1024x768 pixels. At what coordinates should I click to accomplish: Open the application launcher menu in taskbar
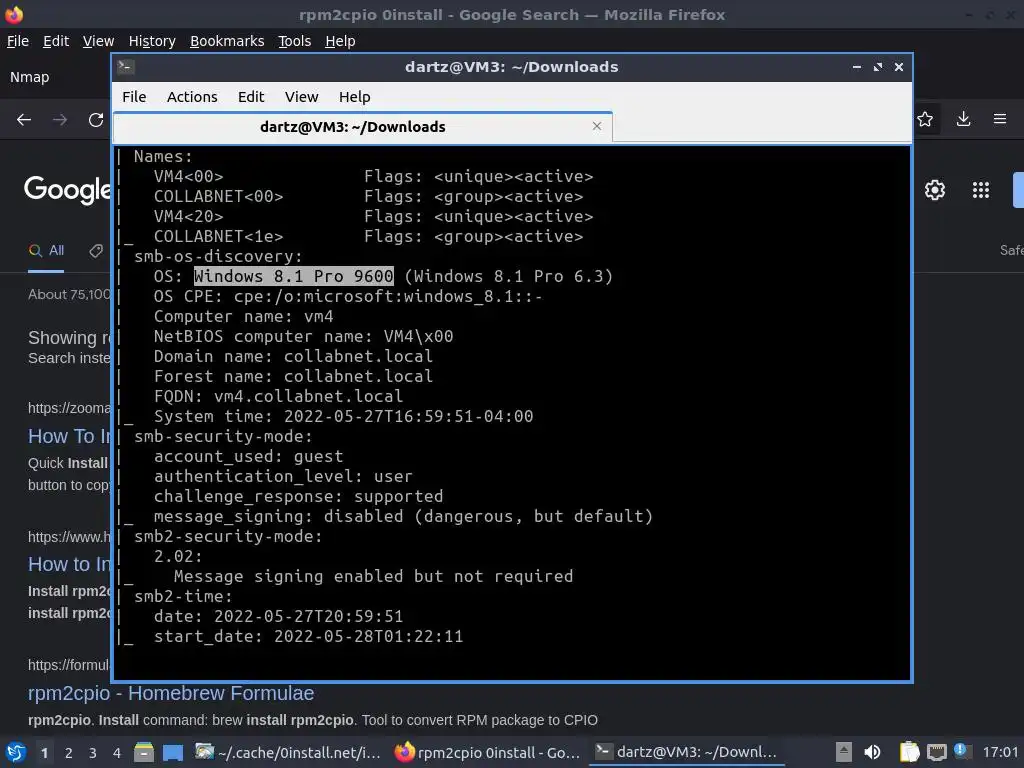[x=16, y=752]
